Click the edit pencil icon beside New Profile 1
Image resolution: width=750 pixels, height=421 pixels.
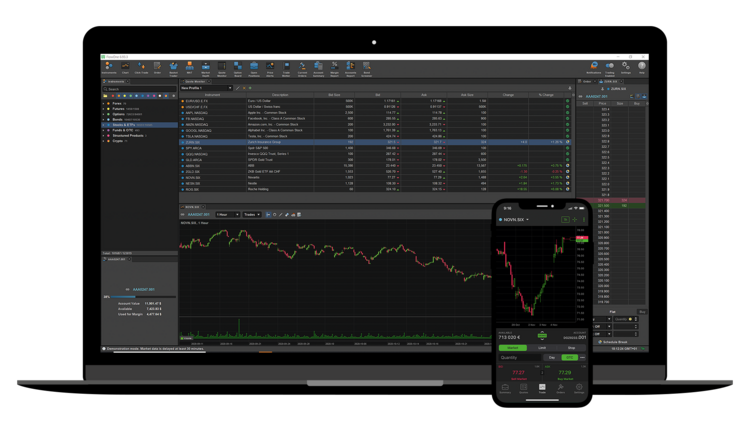[238, 88]
